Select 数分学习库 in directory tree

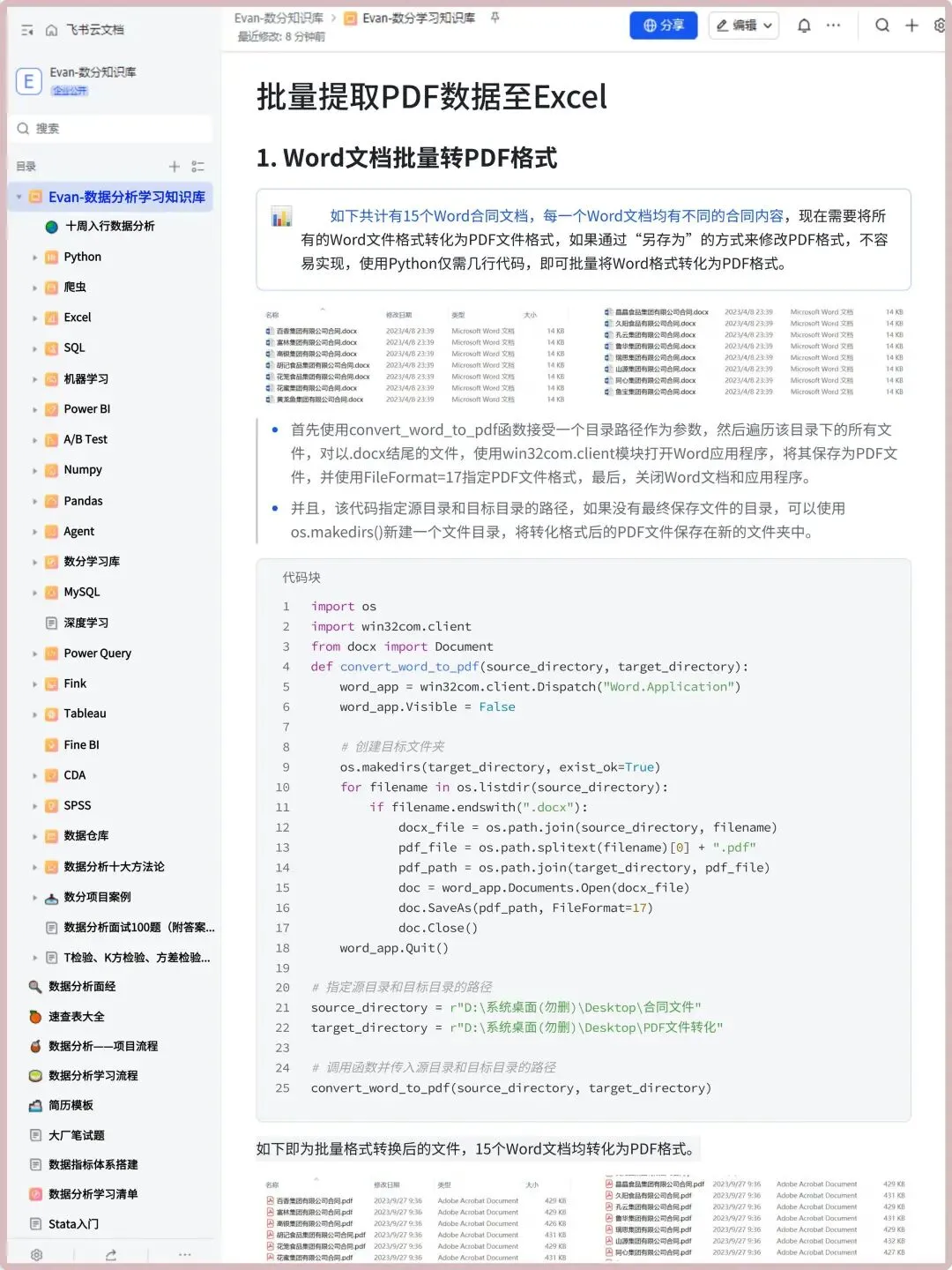pyautogui.click(x=92, y=562)
